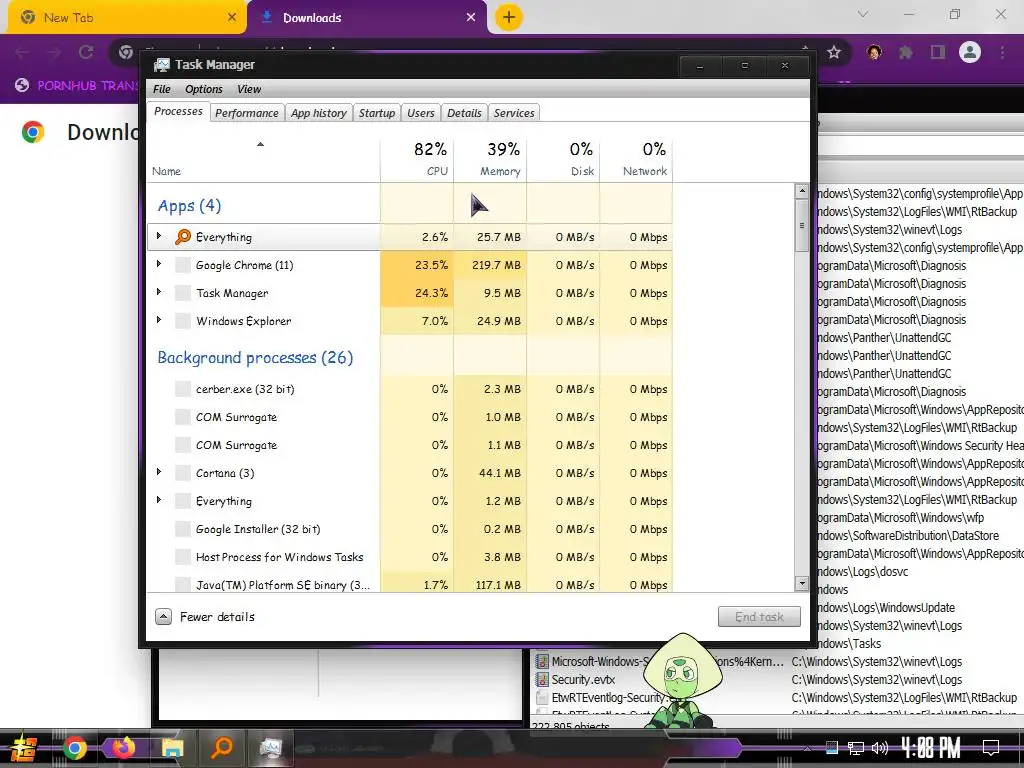Switch to the New Tab browser tab
Viewport: 1024px width, 768px height.
pyautogui.click(x=126, y=18)
